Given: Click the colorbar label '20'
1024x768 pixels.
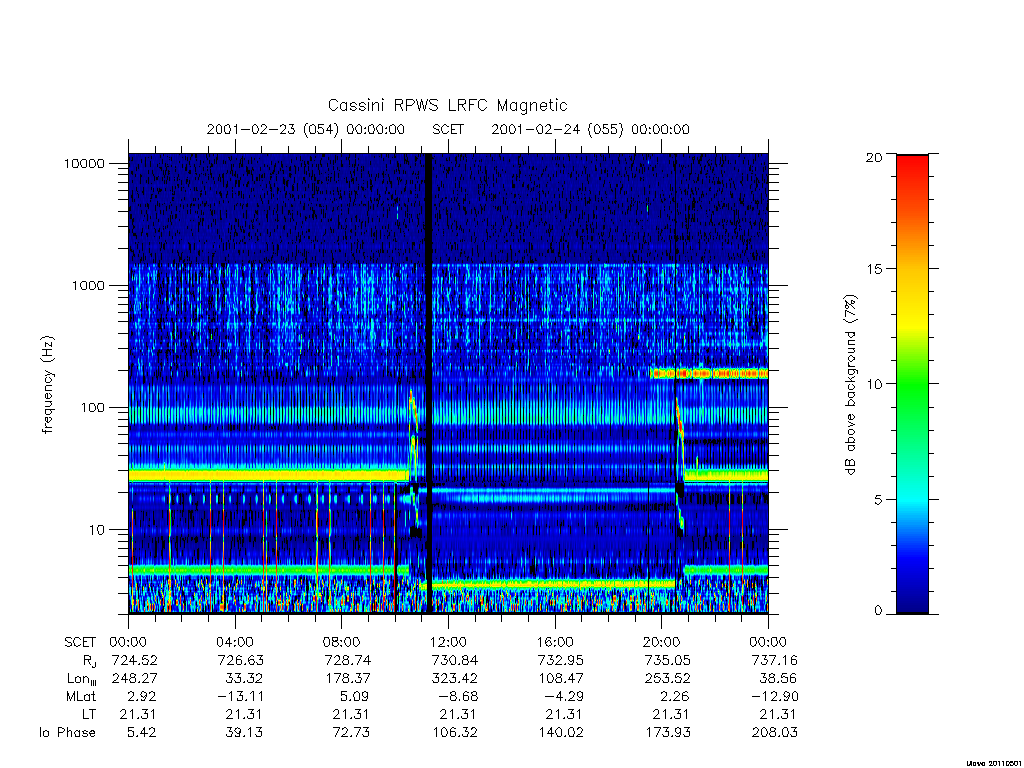Looking at the screenshot, I should click(x=874, y=157).
